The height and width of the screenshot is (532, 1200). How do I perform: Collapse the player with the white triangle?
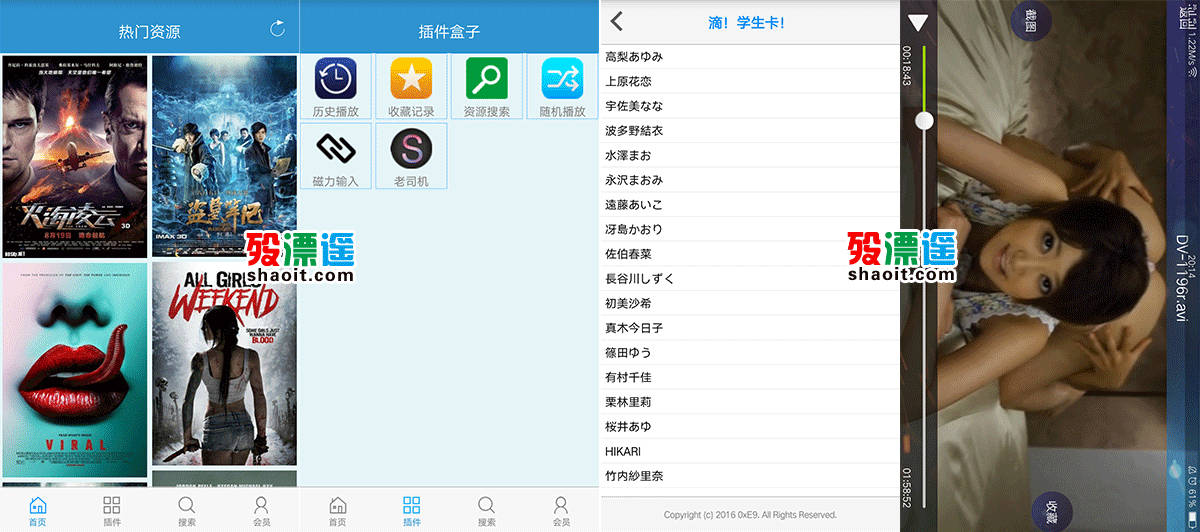pos(918,23)
